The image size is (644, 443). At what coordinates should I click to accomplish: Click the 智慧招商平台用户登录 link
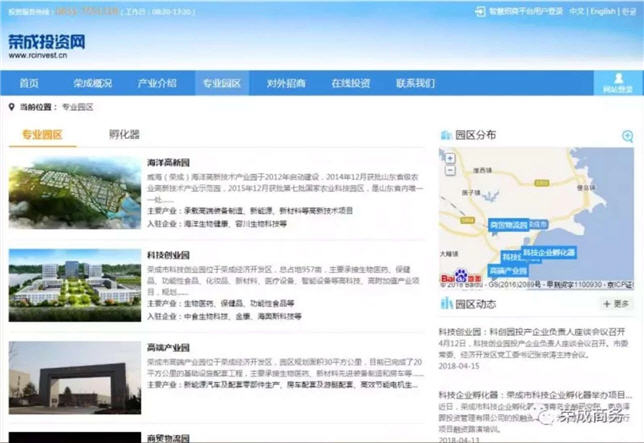(x=526, y=11)
